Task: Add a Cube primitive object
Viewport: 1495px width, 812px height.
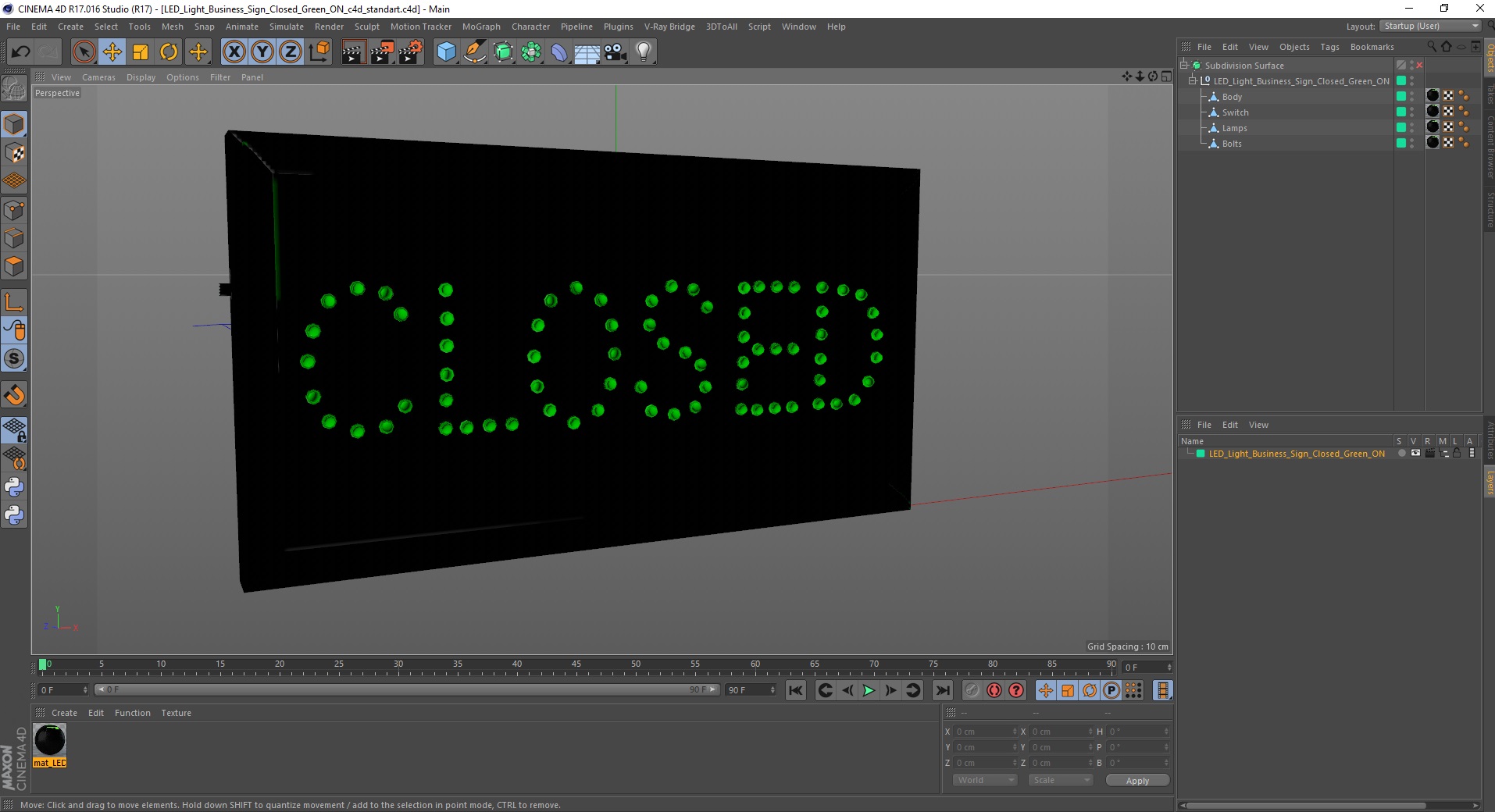Action: point(446,52)
